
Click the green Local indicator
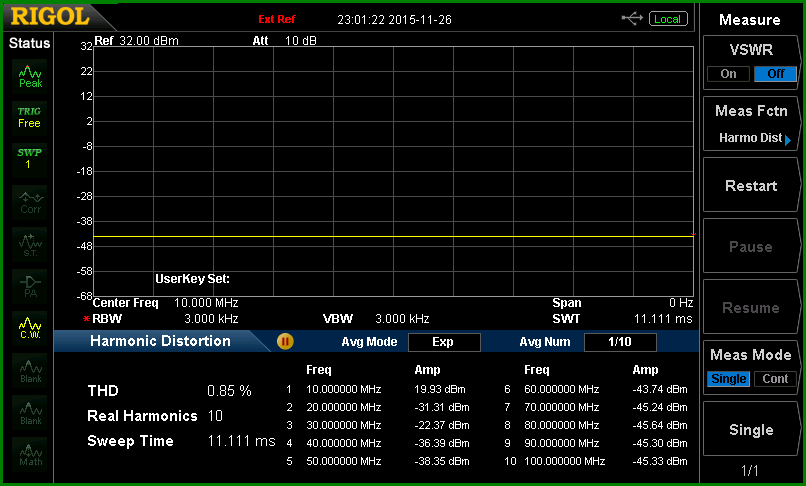coord(668,19)
